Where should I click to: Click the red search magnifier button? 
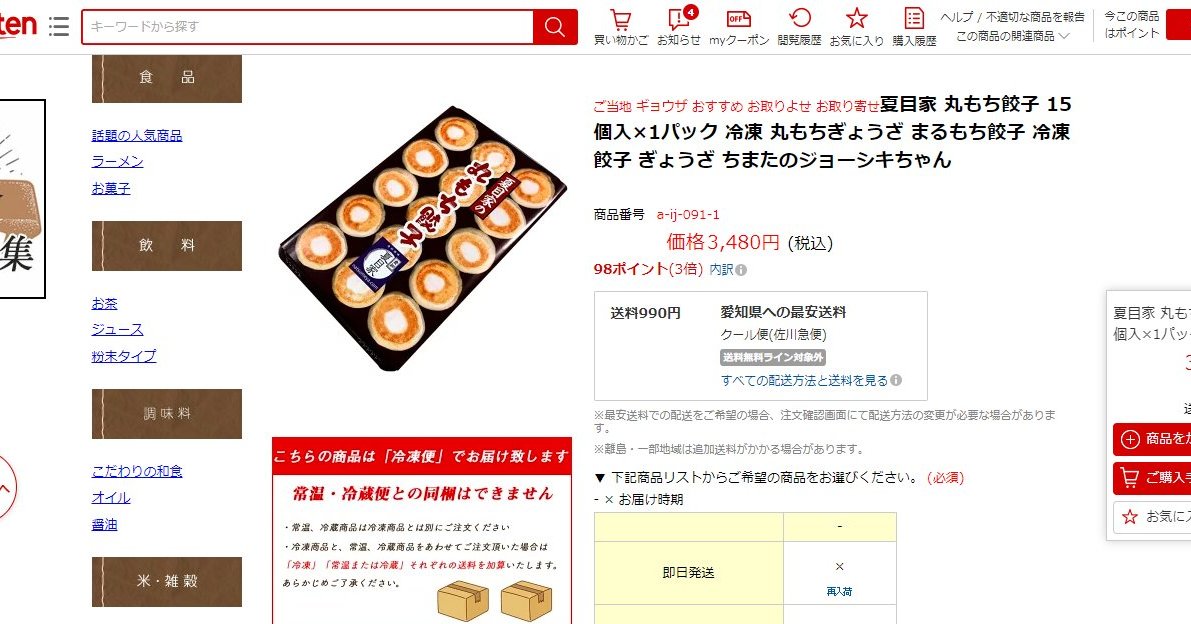pos(555,27)
